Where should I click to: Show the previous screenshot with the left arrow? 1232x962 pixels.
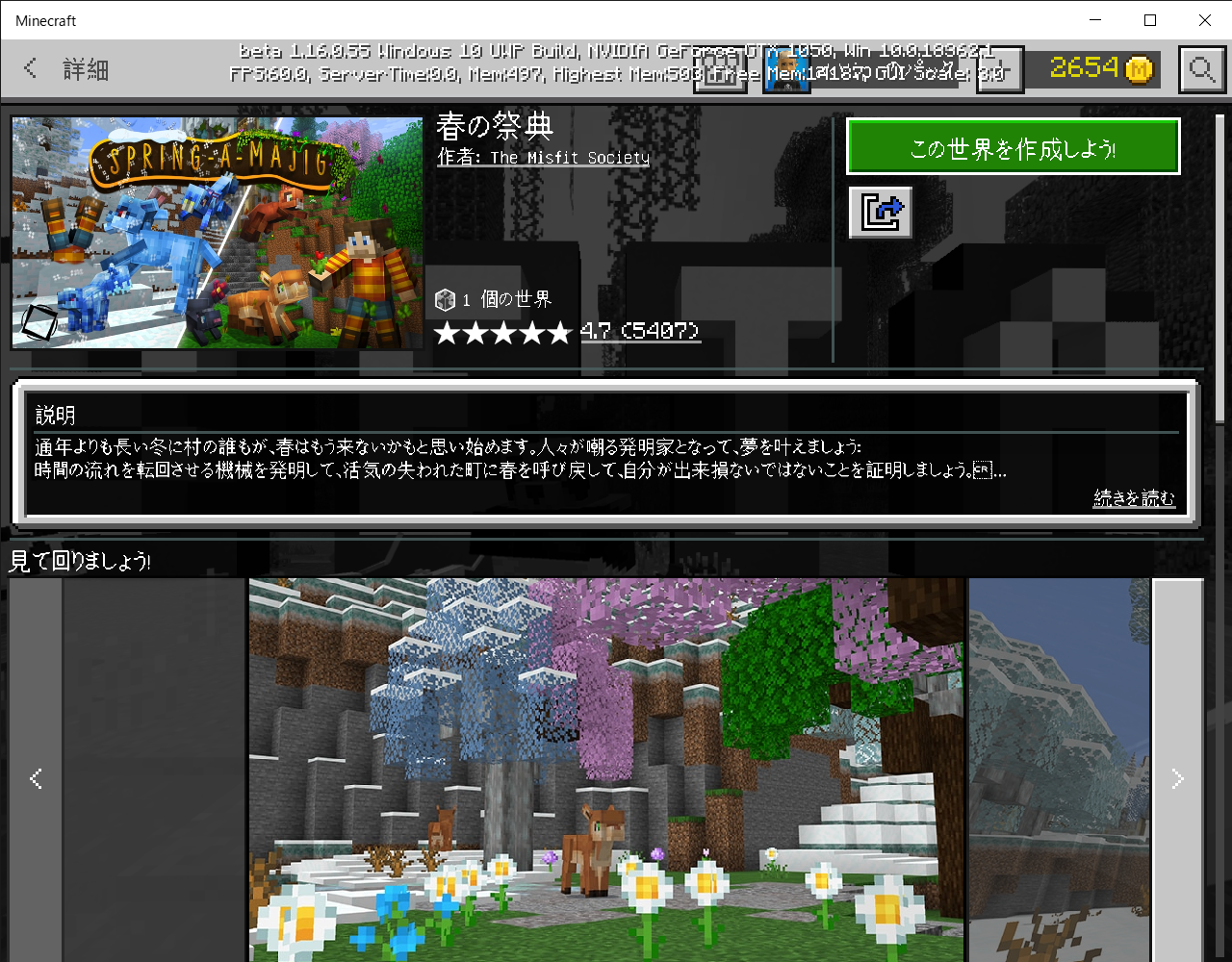[x=36, y=778]
